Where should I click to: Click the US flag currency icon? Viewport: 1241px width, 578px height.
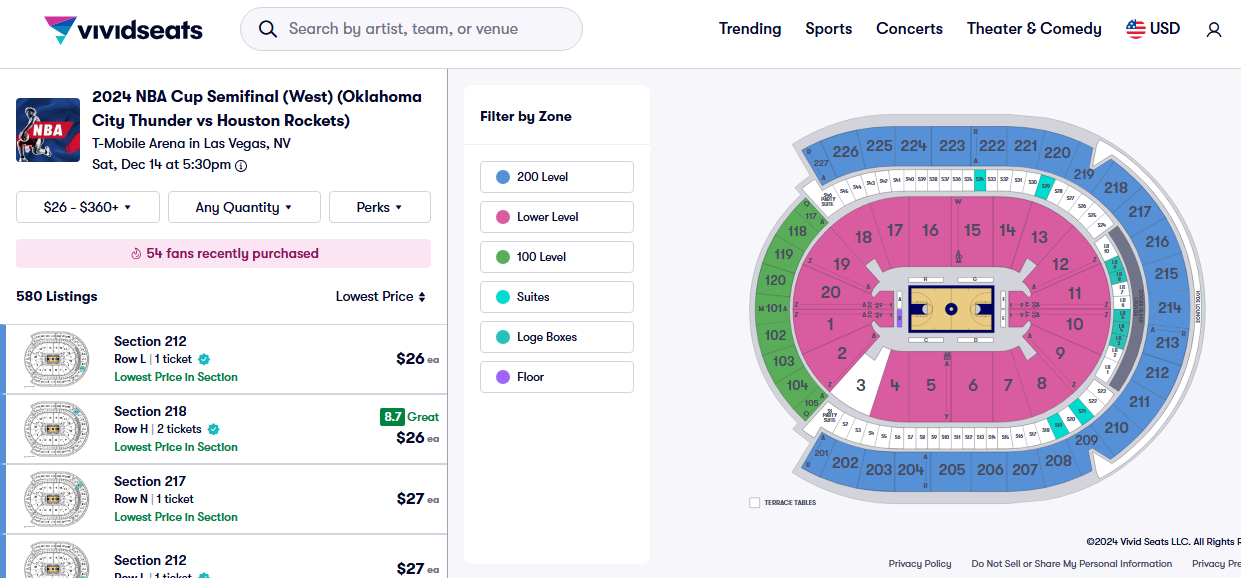pos(1136,29)
